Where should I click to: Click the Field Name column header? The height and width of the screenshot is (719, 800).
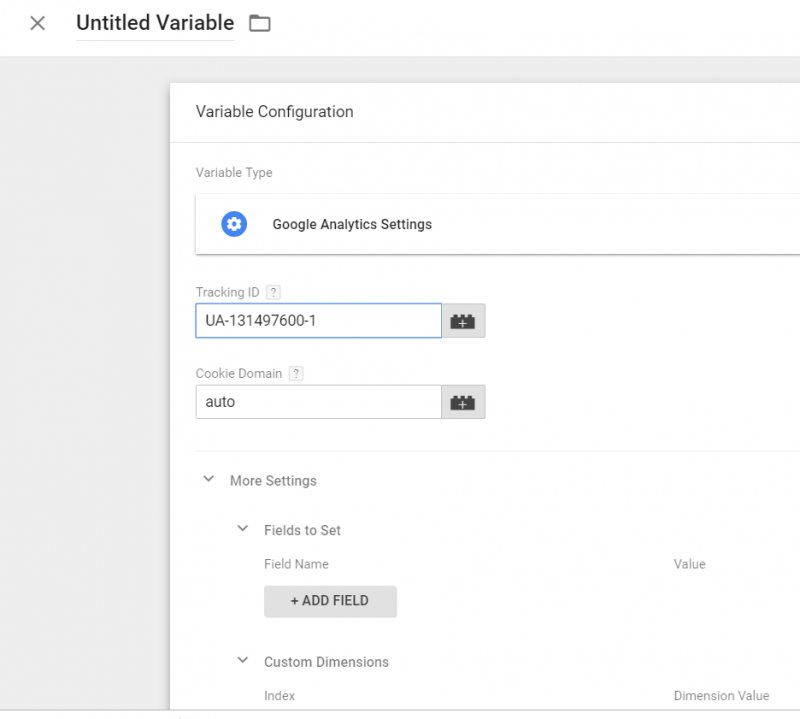[296, 564]
